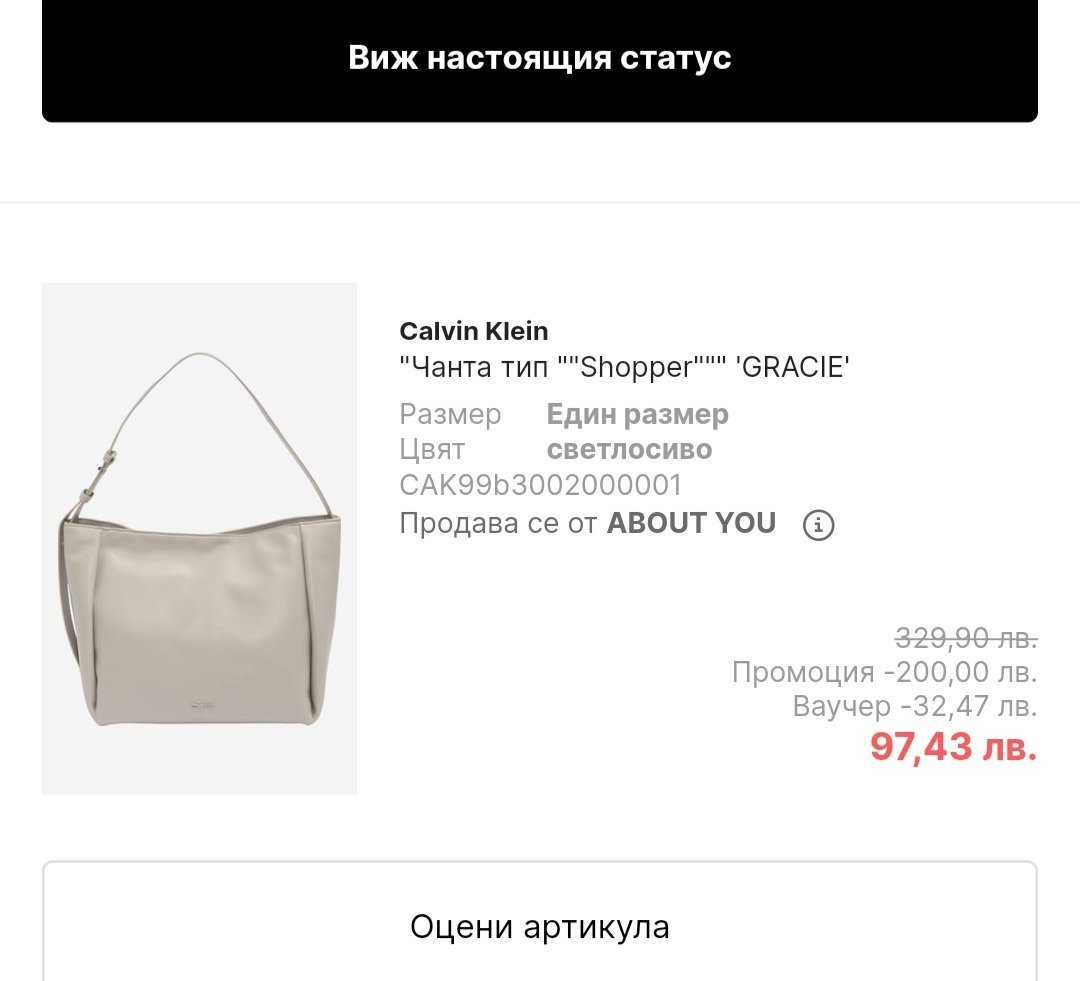This screenshot has width=1080, height=981.
Task: Click the color value 'светлосиво'
Action: 629,449
